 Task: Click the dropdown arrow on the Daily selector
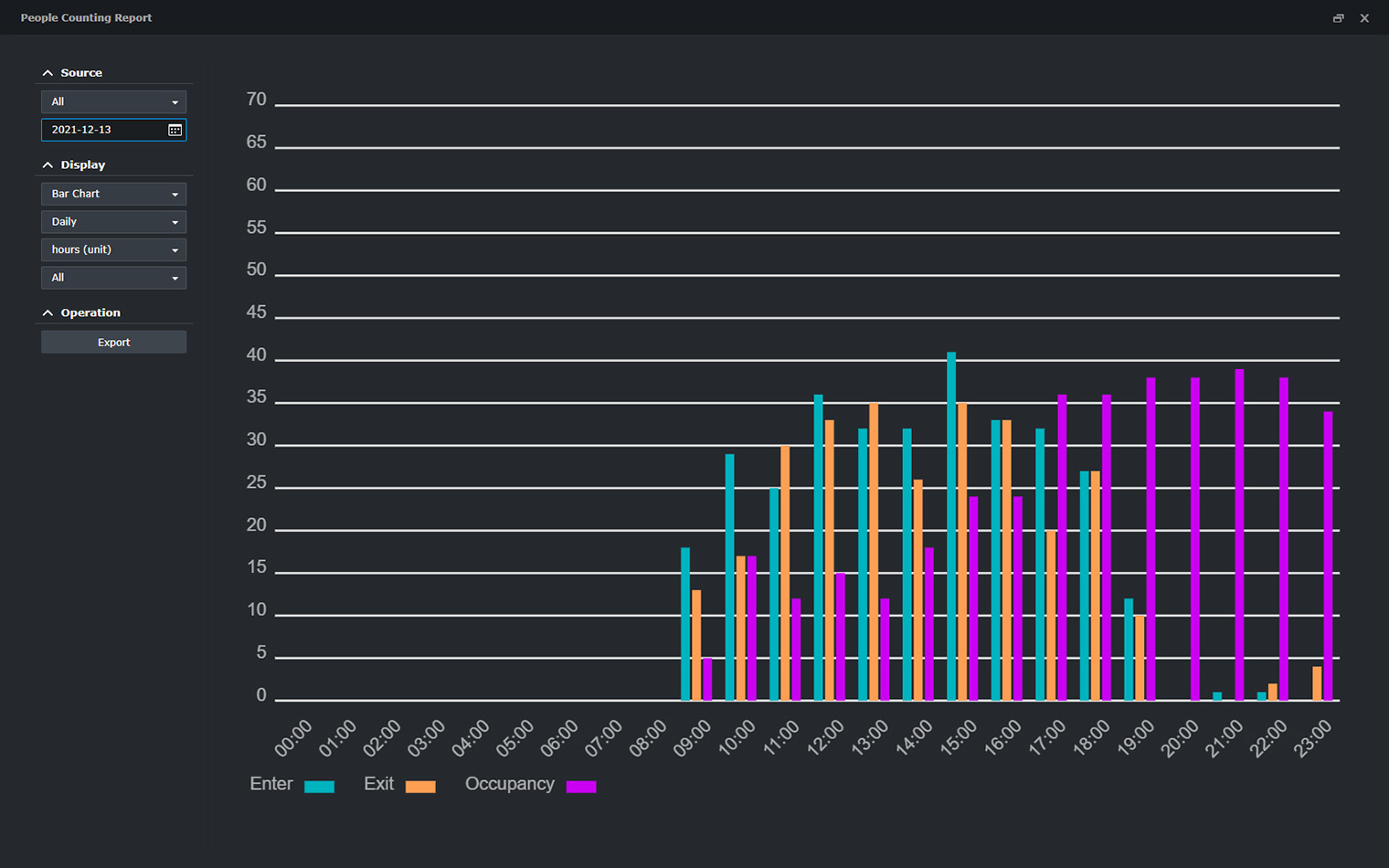click(x=175, y=221)
